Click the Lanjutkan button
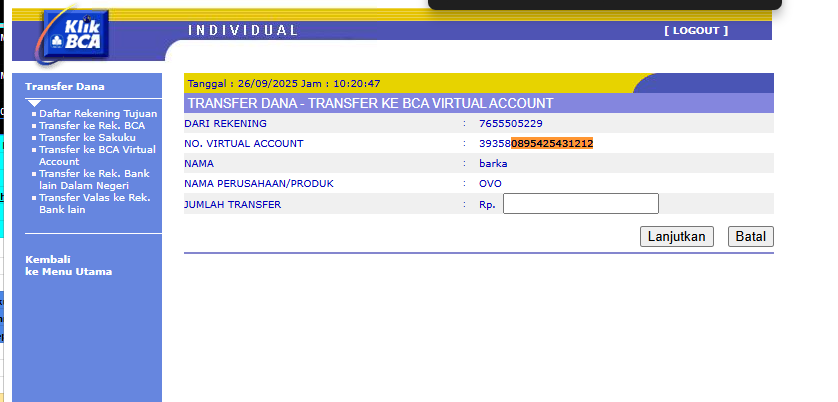Image resolution: width=838 pixels, height=402 pixels. [x=677, y=236]
